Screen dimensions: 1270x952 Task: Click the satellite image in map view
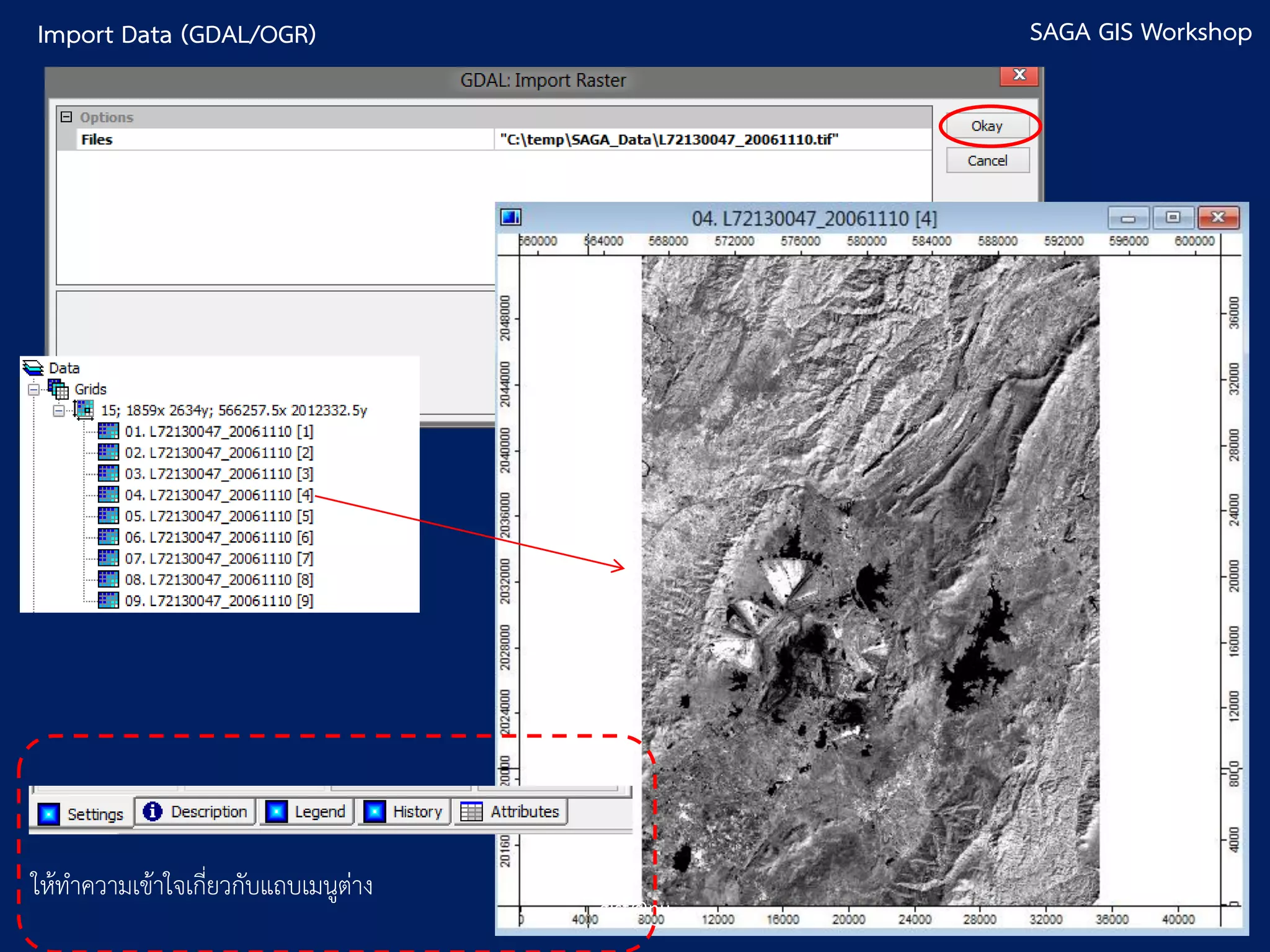point(870,580)
